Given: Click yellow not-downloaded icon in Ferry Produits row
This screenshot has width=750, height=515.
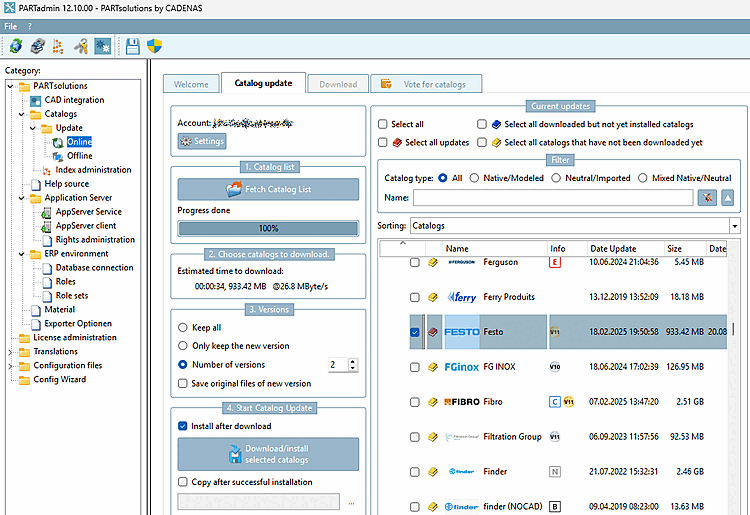Looking at the screenshot, I should point(433,297).
